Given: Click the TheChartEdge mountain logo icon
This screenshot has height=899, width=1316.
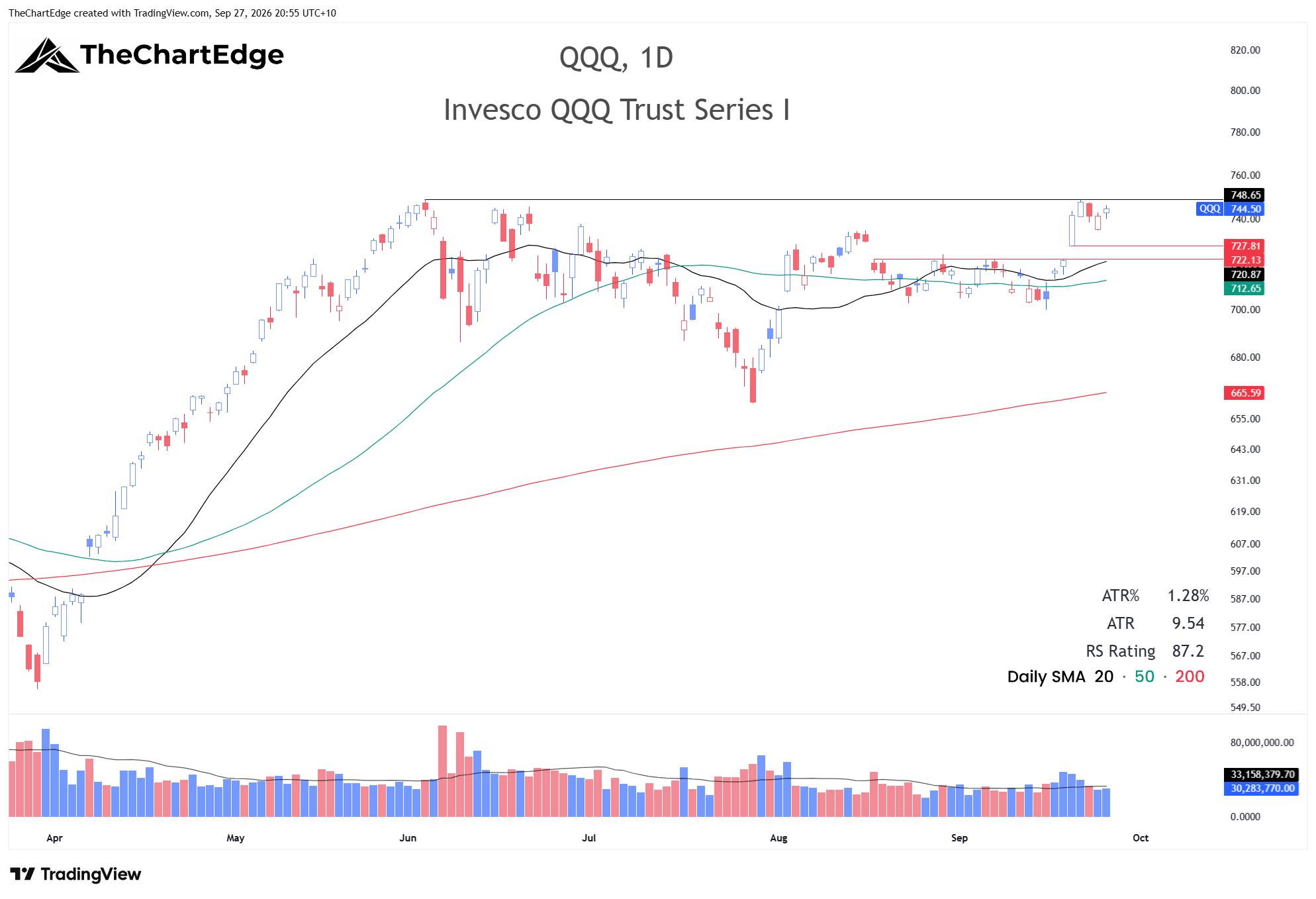Looking at the screenshot, I should [x=47, y=55].
